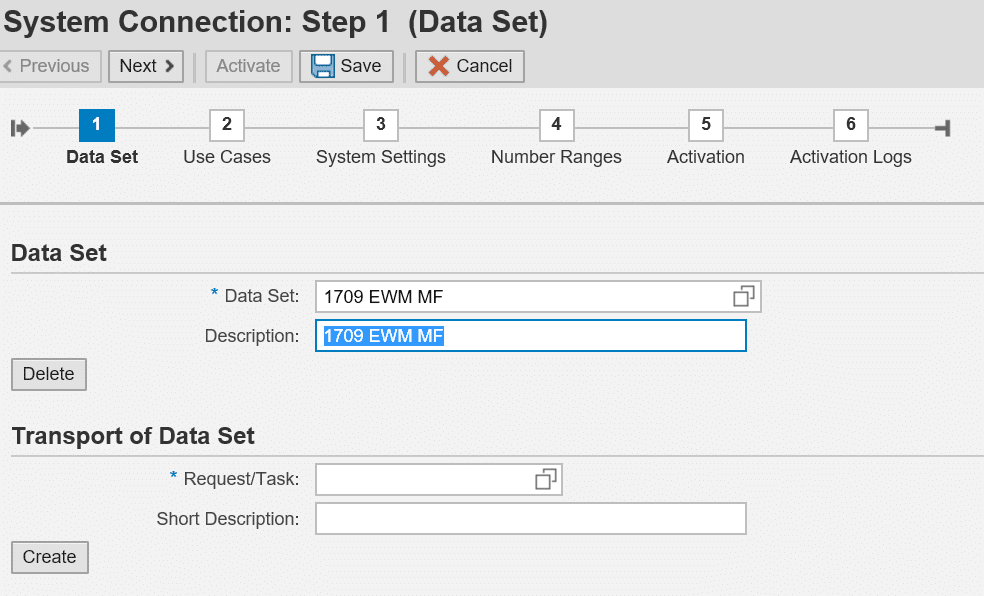Click Create under Transport of Data Set

50,557
